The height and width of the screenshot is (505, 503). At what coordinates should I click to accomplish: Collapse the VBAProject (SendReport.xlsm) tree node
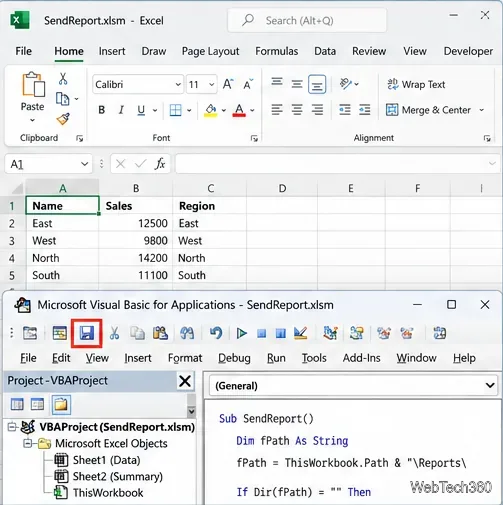(12, 427)
